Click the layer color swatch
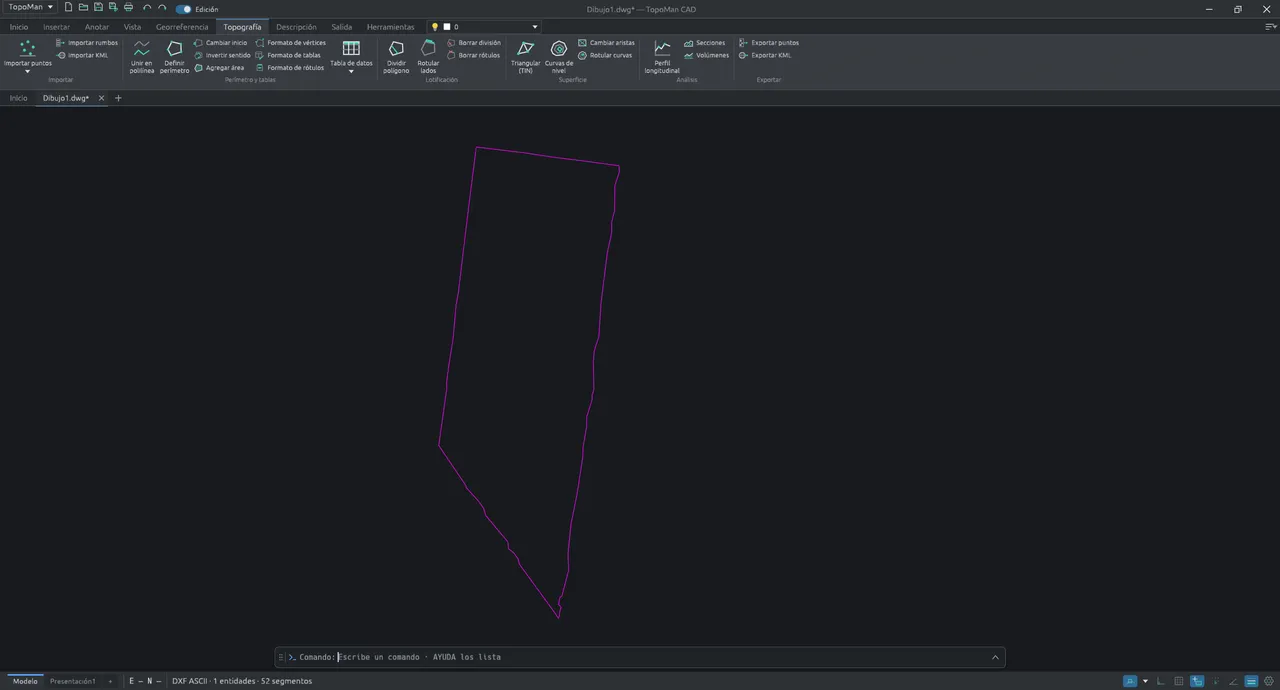Viewport: 1280px width, 690px height. coord(447,27)
